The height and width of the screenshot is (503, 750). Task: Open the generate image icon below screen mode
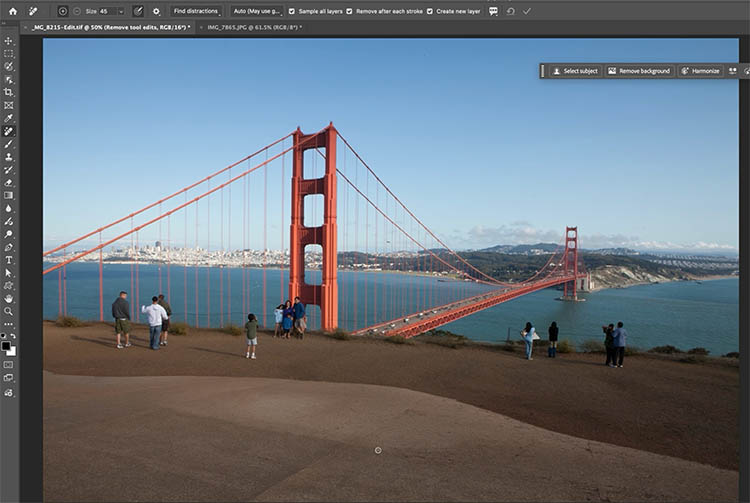coord(9,393)
